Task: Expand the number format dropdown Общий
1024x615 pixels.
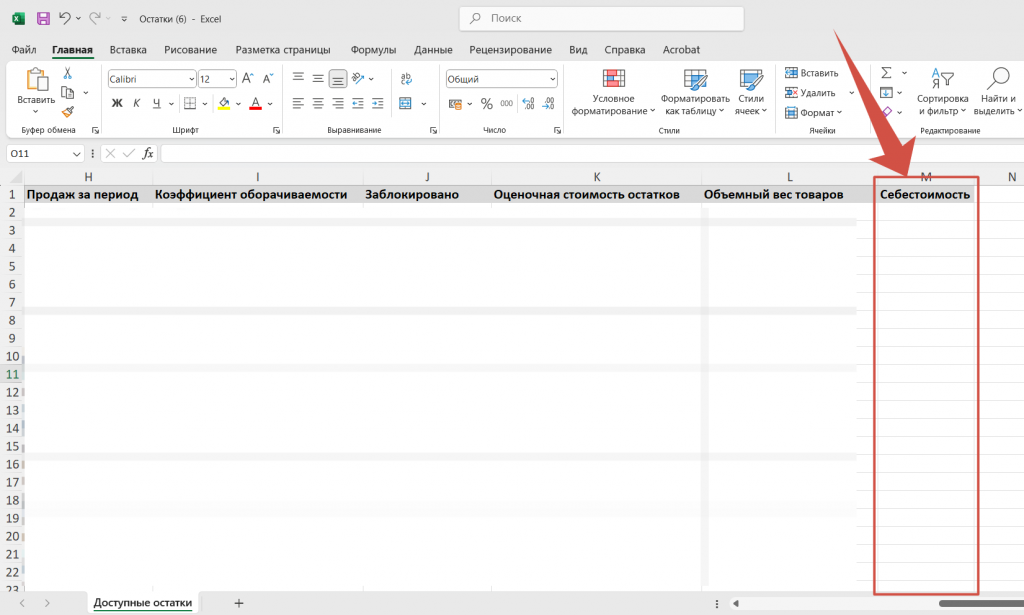Action: point(551,79)
